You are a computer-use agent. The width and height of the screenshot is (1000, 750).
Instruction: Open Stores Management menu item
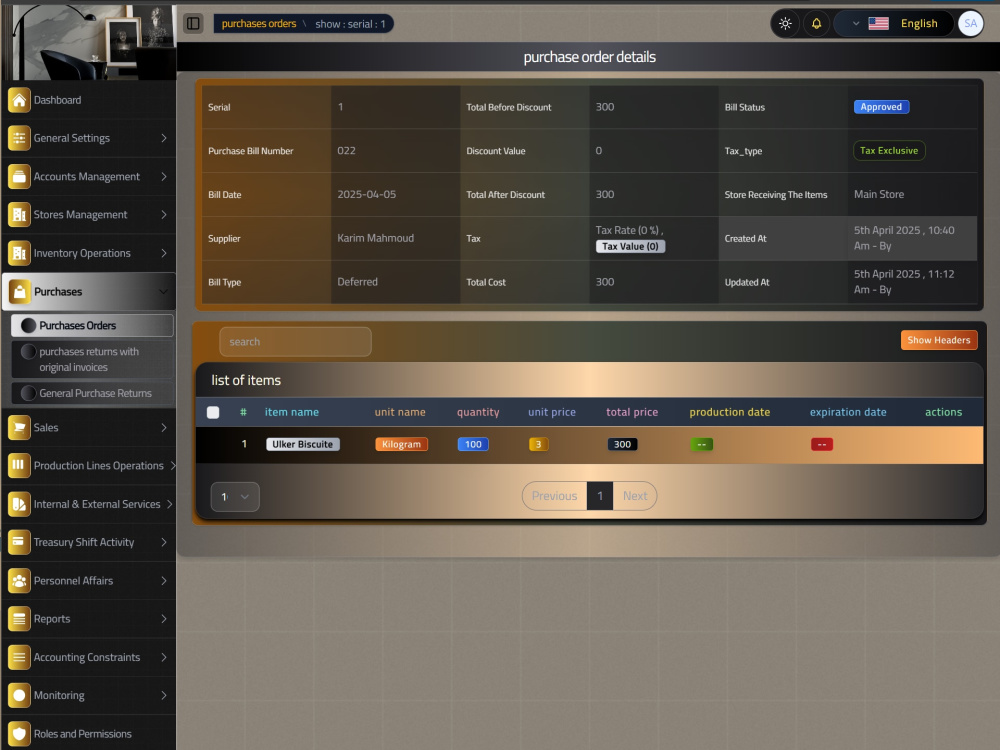tap(89, 215)
